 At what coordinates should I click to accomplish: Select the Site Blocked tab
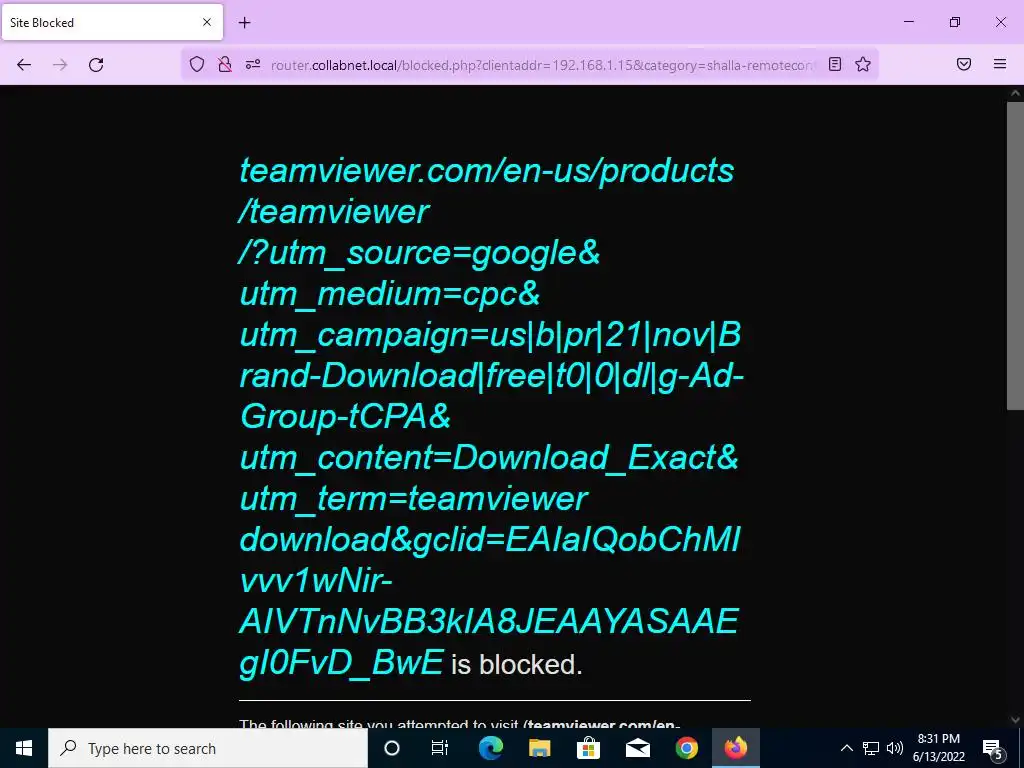click(x=112, y=22)
